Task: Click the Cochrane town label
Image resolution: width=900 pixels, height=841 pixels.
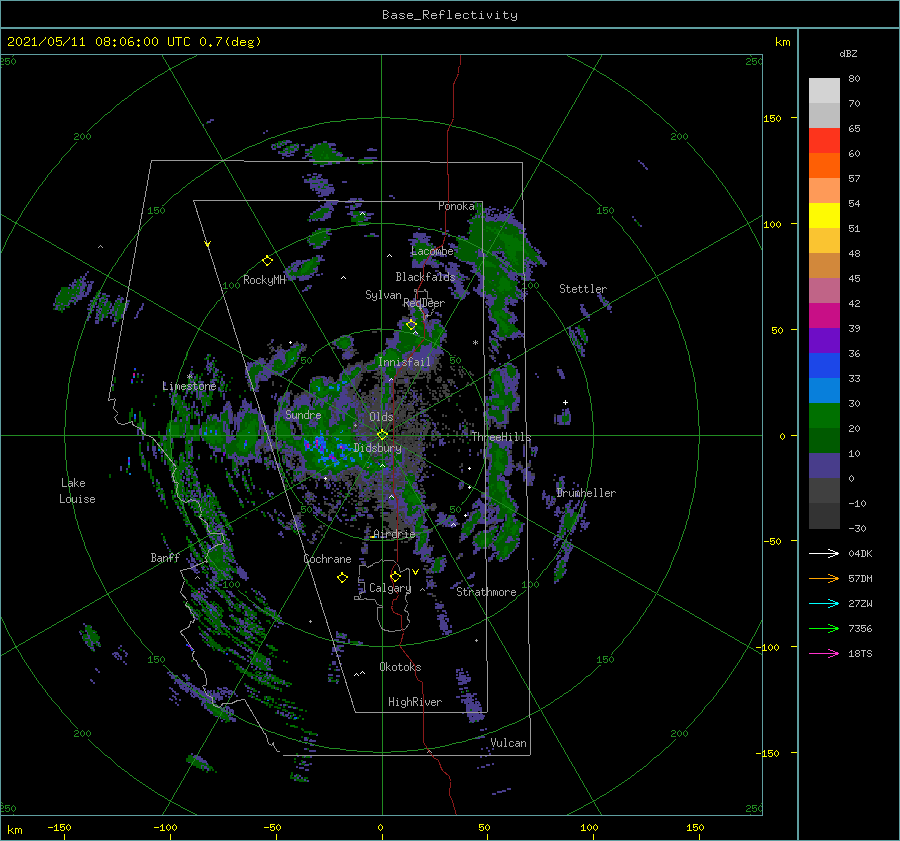Action: [327, 559]
